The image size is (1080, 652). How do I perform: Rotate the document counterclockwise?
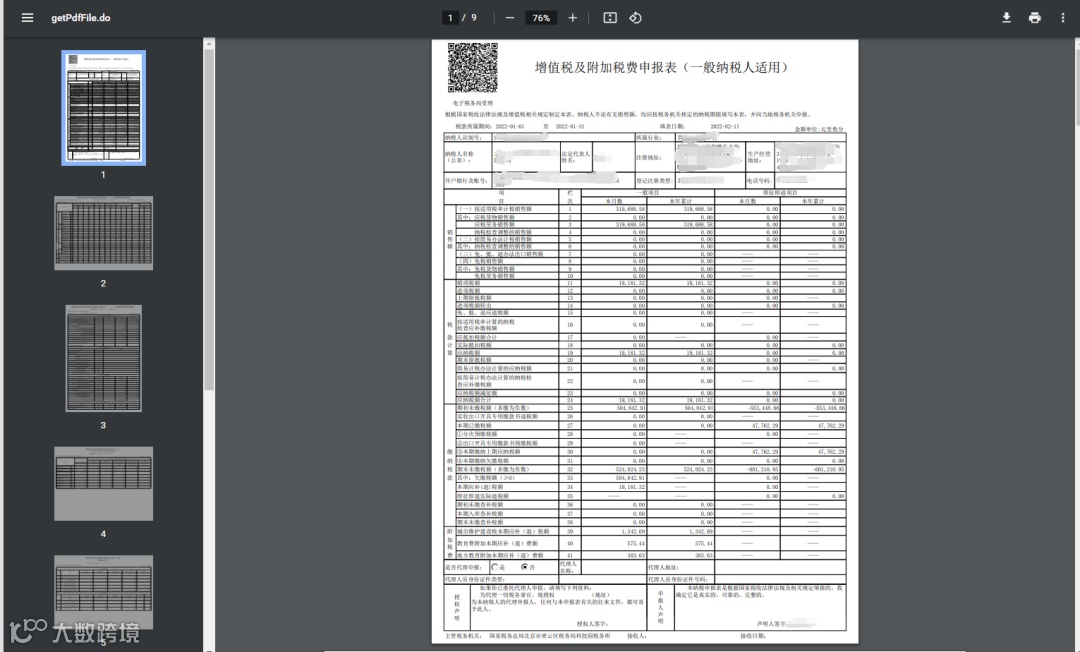pyautogui.click(x=635, y=18)
